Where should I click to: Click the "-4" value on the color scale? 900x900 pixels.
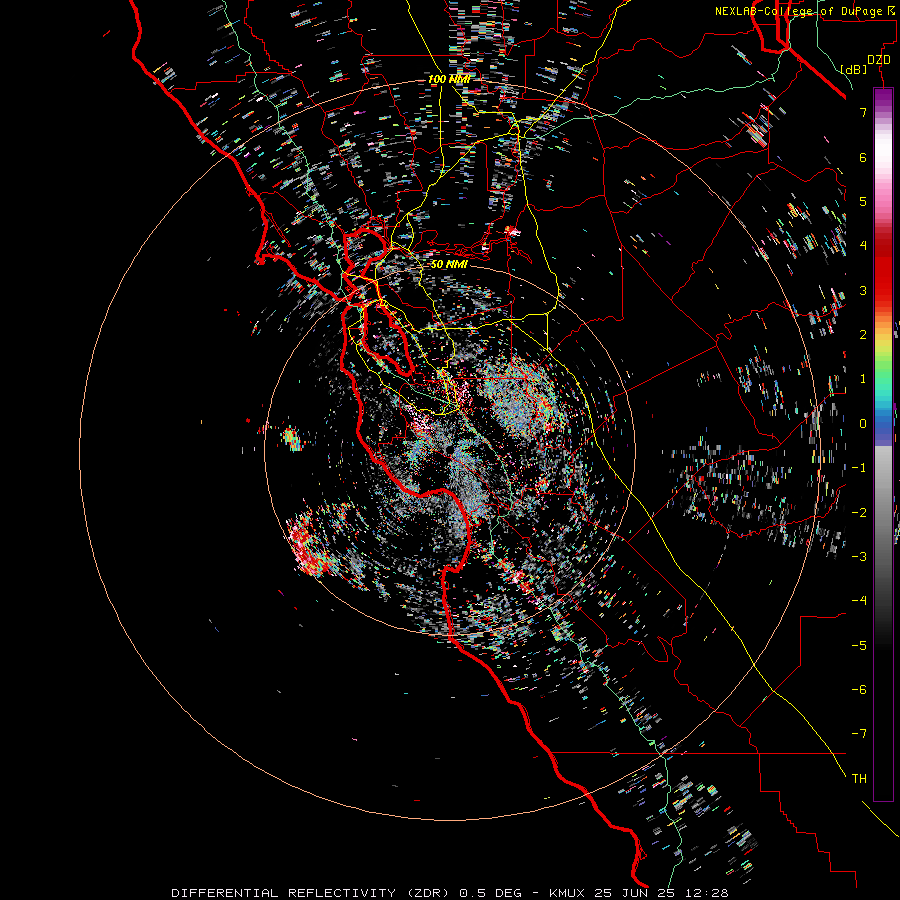[x=859, y=601]
